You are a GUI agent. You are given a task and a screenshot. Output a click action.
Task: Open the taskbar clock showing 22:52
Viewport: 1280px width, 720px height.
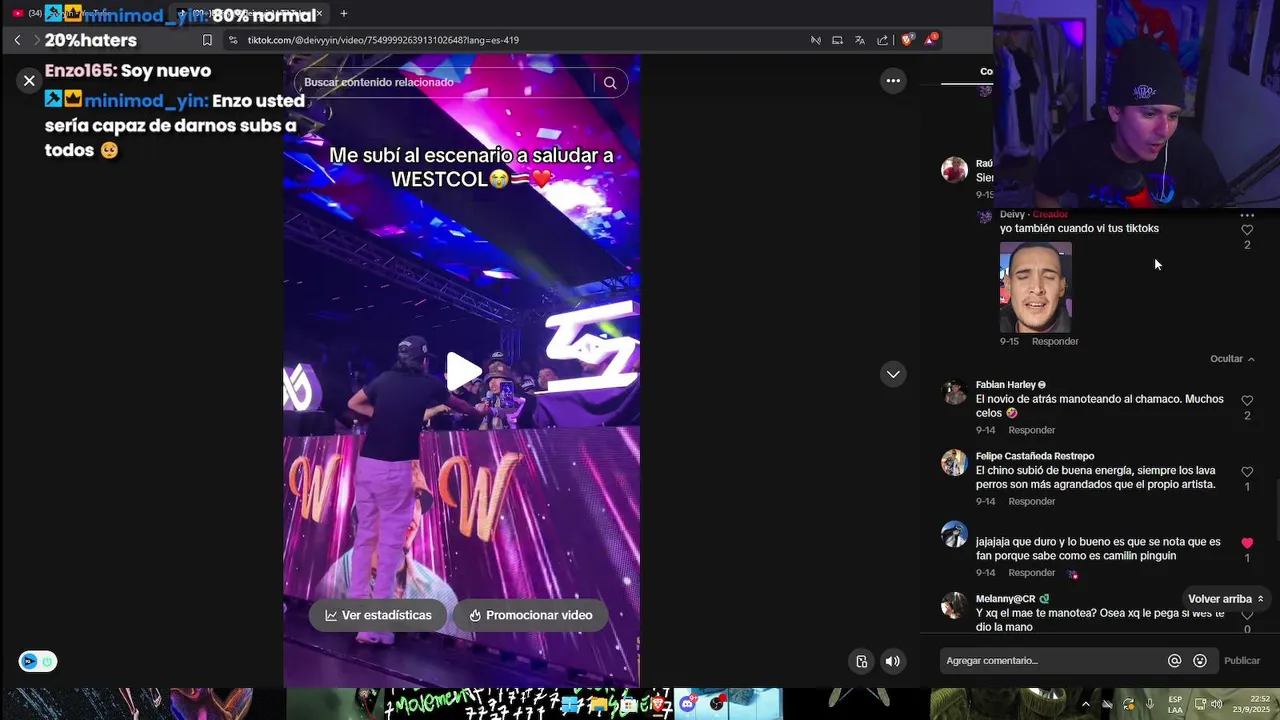1251,704
